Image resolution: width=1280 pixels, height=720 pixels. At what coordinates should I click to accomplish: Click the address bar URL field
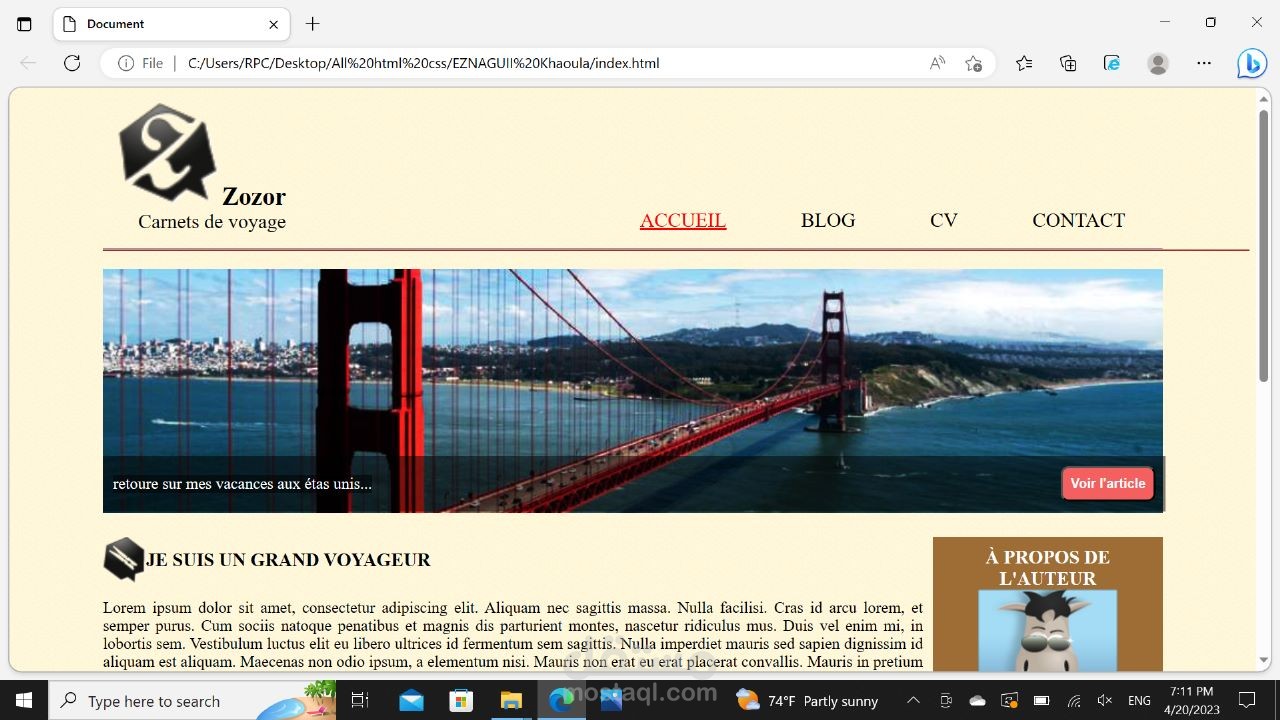pos(424,63)
